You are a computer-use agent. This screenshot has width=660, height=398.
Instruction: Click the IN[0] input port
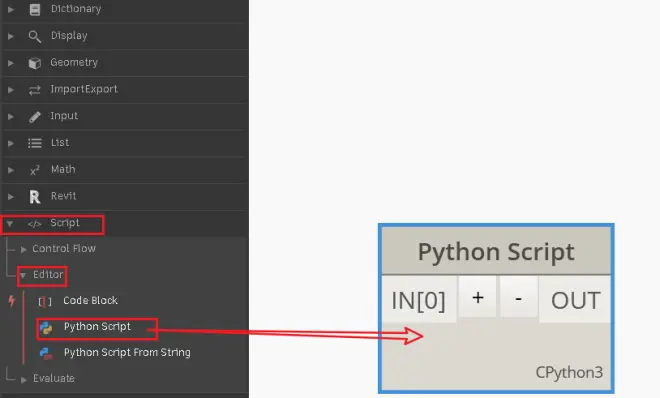click(419, 300)
